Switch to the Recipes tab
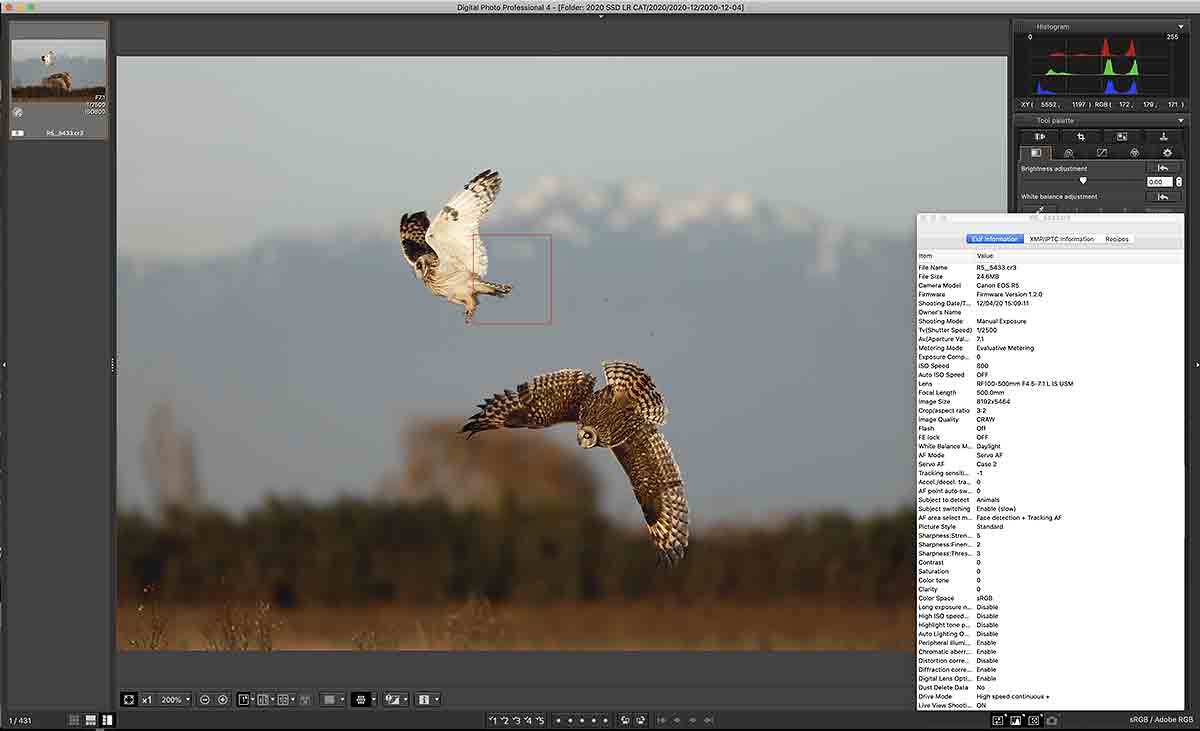 coord(1117,239)
